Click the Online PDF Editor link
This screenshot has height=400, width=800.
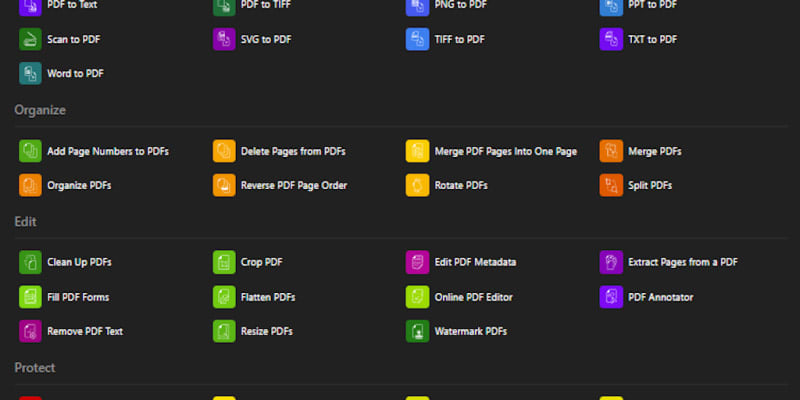click(x=475, y=297)
